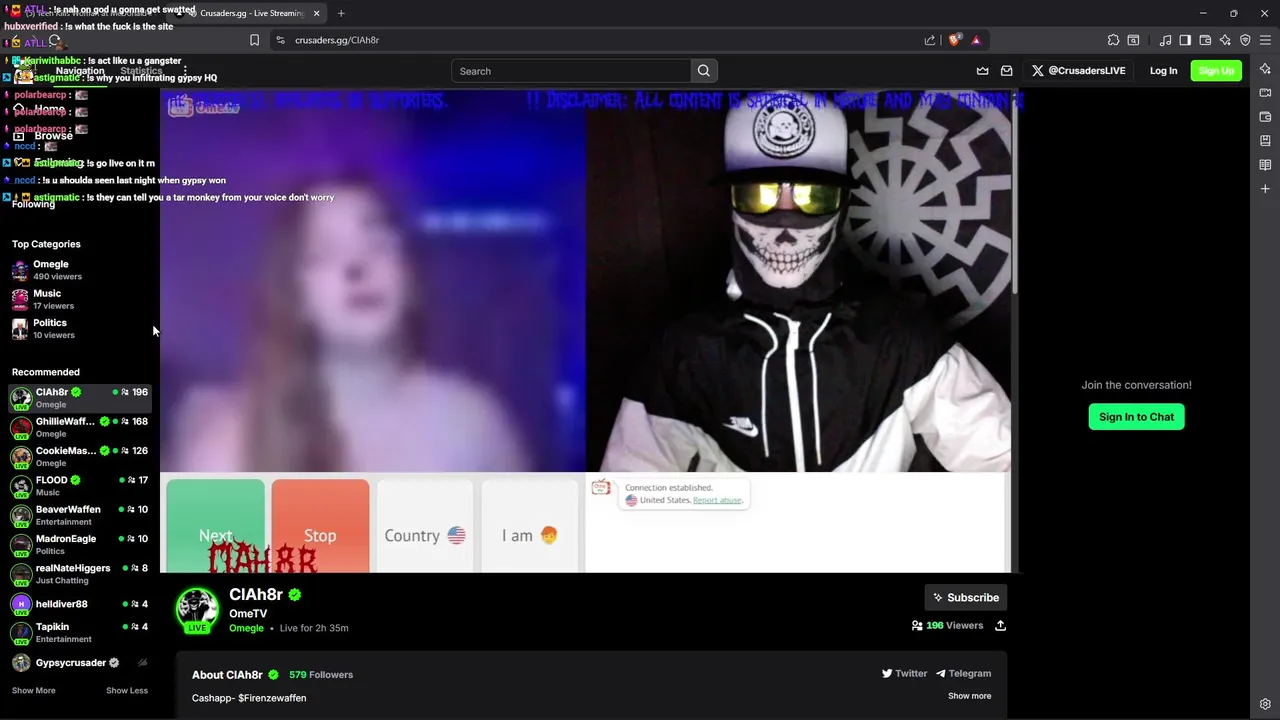
Task: Open Leo AI in right sidebar
Action: click(x=1265, y=68)
